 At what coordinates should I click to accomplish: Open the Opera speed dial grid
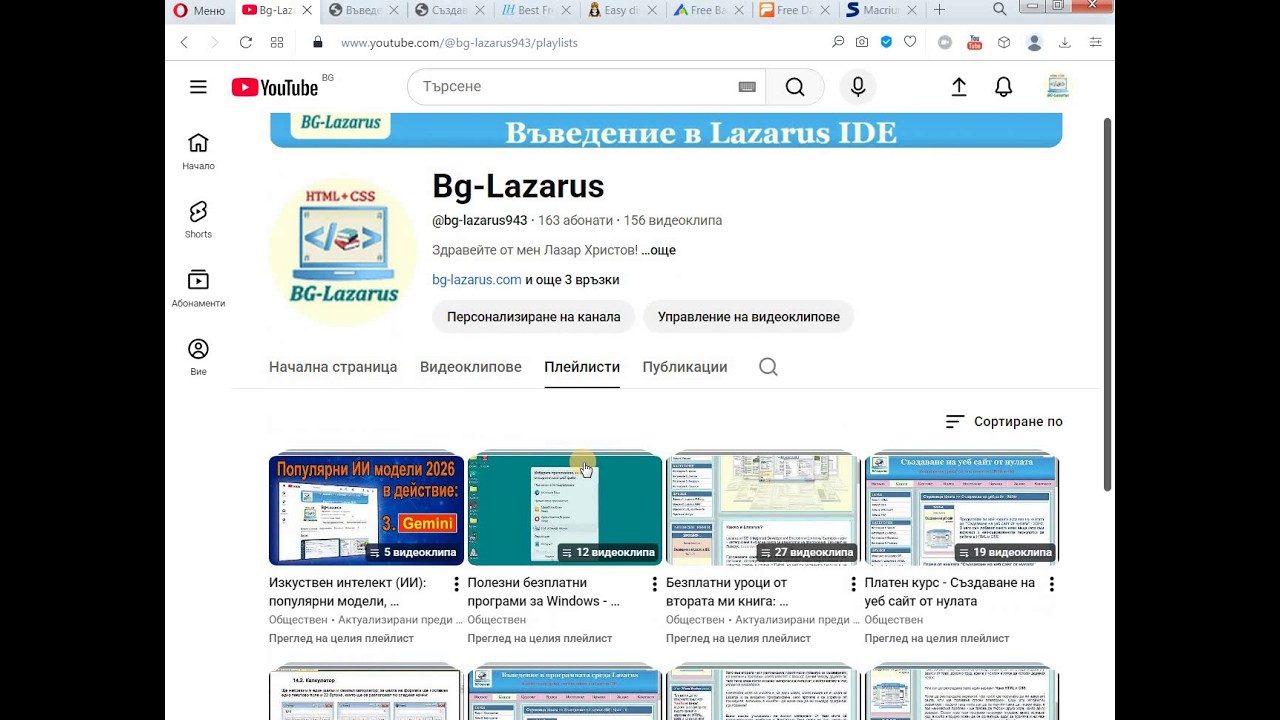click(277, 42)
